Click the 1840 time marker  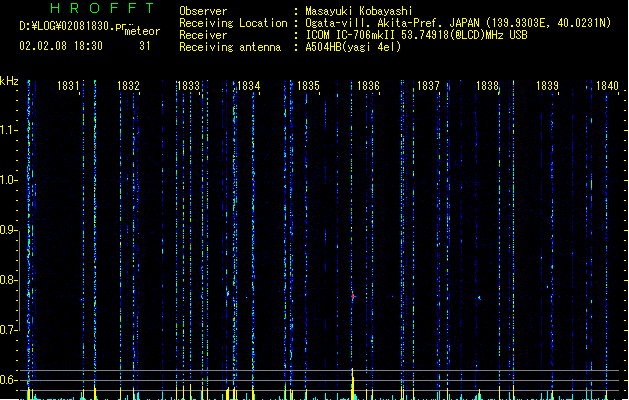pos(607,85)
